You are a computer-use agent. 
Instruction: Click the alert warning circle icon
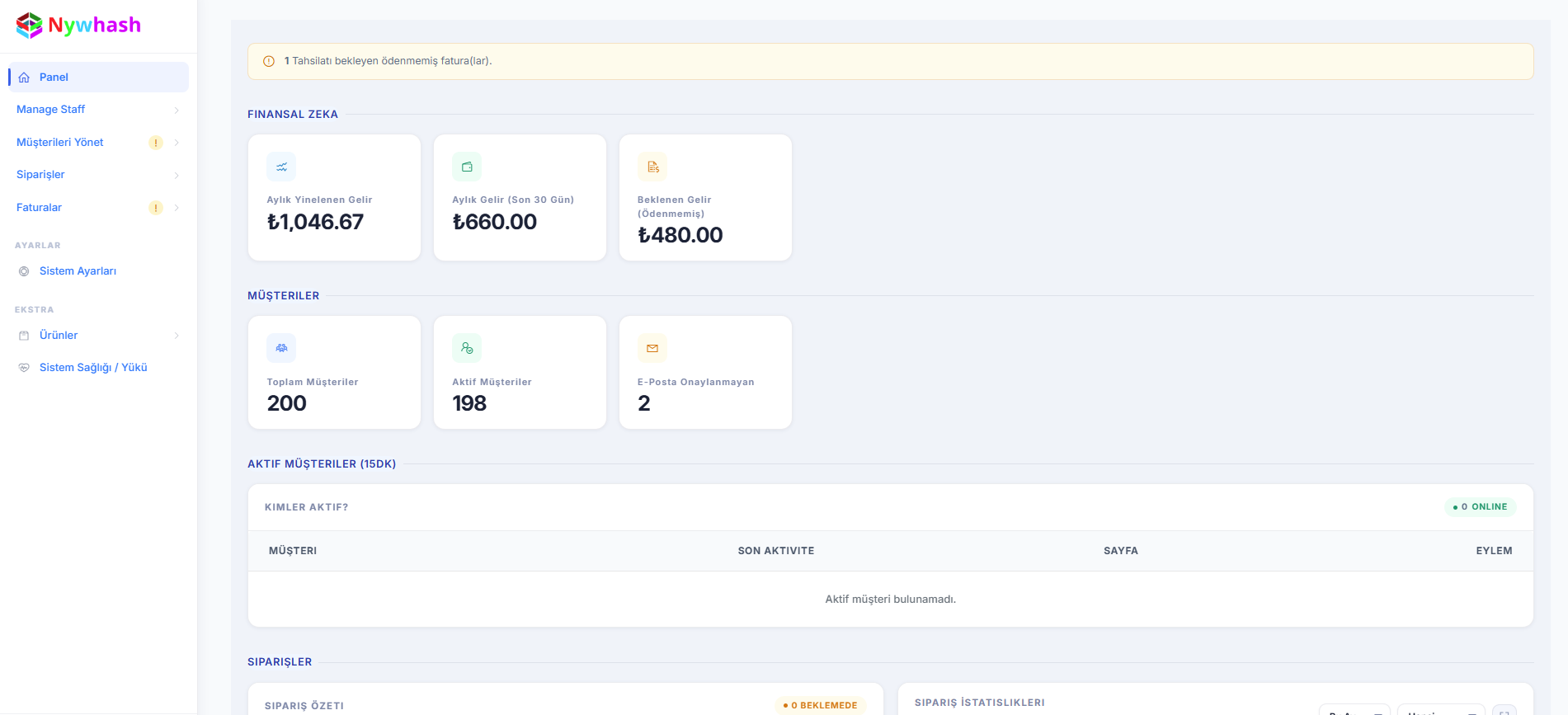pos(269,61)
